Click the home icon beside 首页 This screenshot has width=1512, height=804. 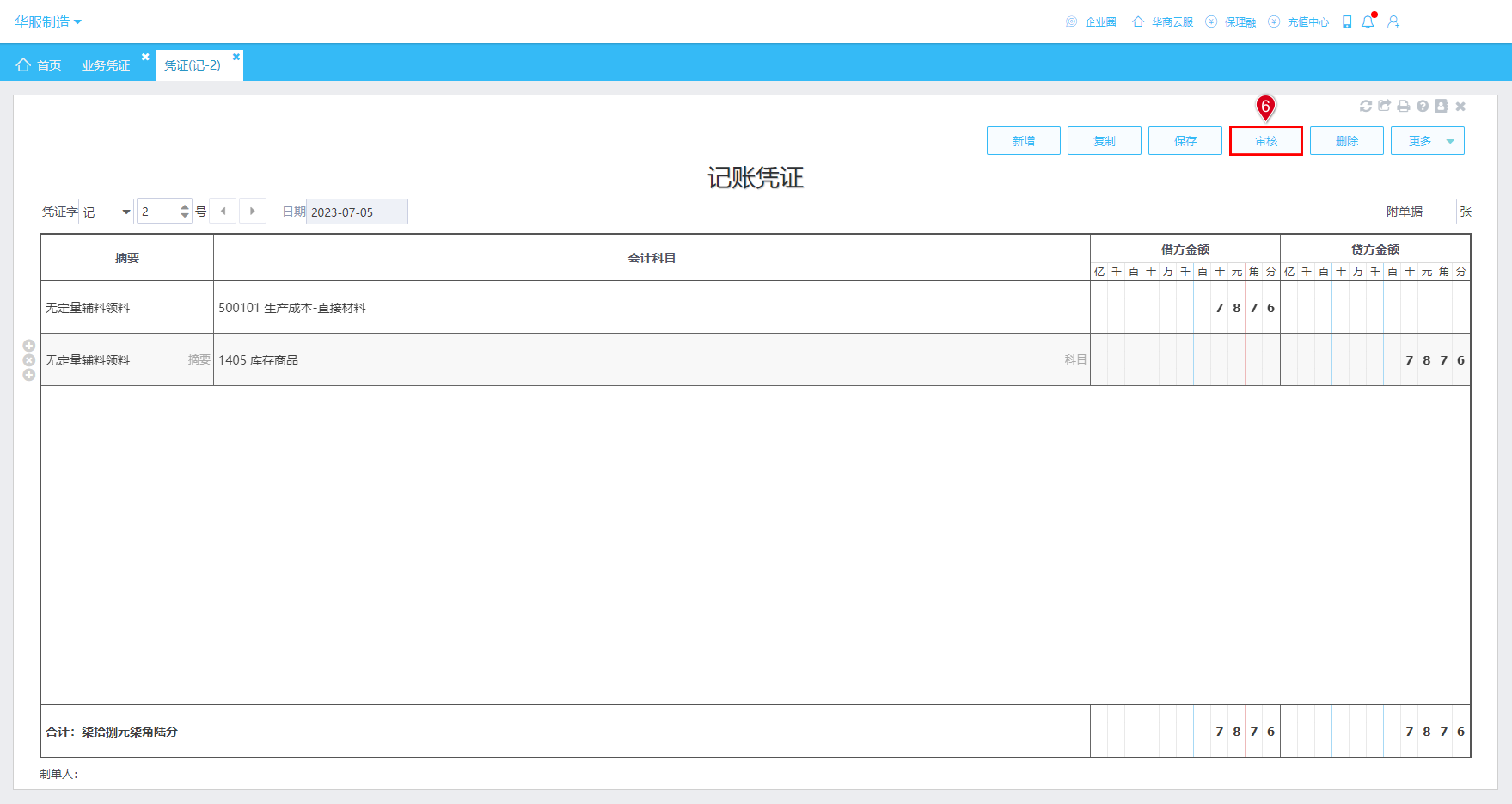(x=23, y=65)
